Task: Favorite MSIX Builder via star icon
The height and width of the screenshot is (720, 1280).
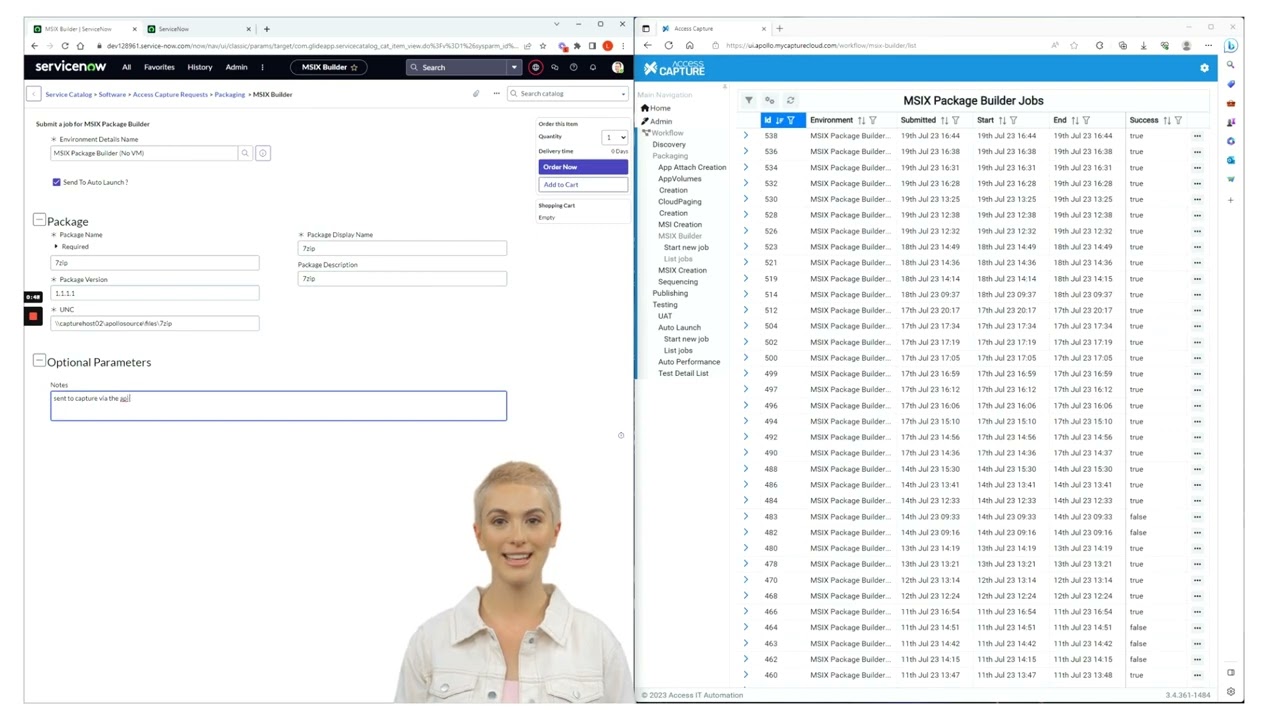Action: click(x=354, y=67)
